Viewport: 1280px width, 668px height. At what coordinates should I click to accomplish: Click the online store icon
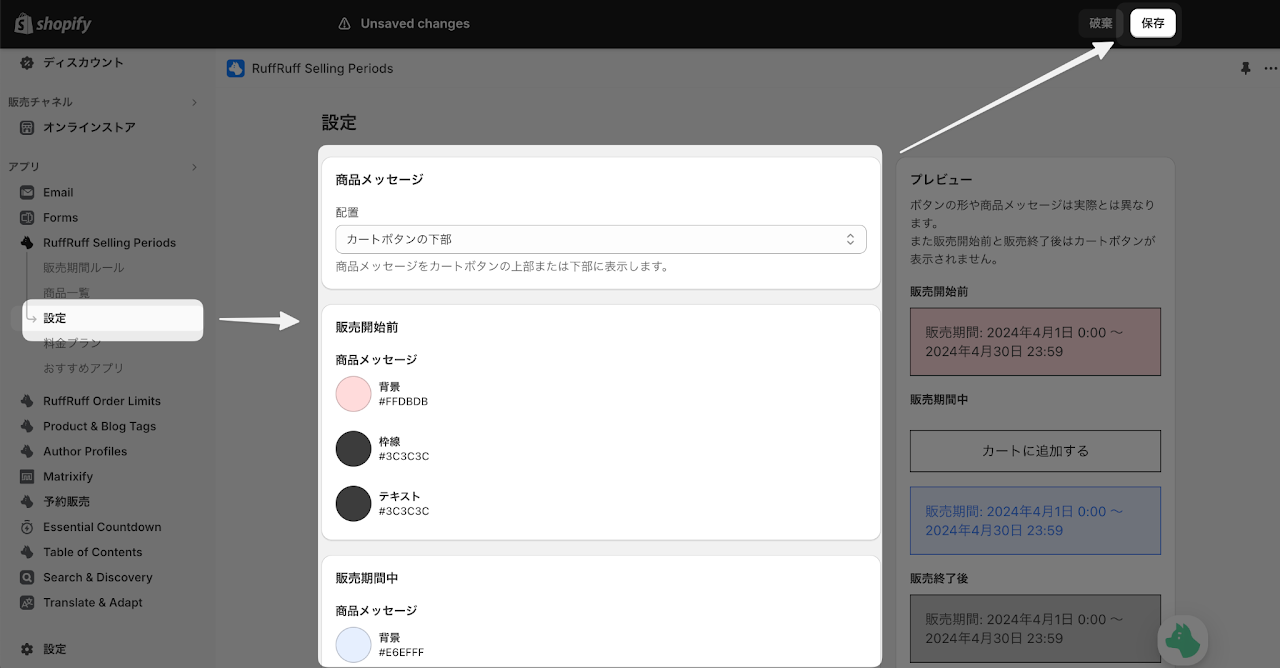tap(27, 128)
